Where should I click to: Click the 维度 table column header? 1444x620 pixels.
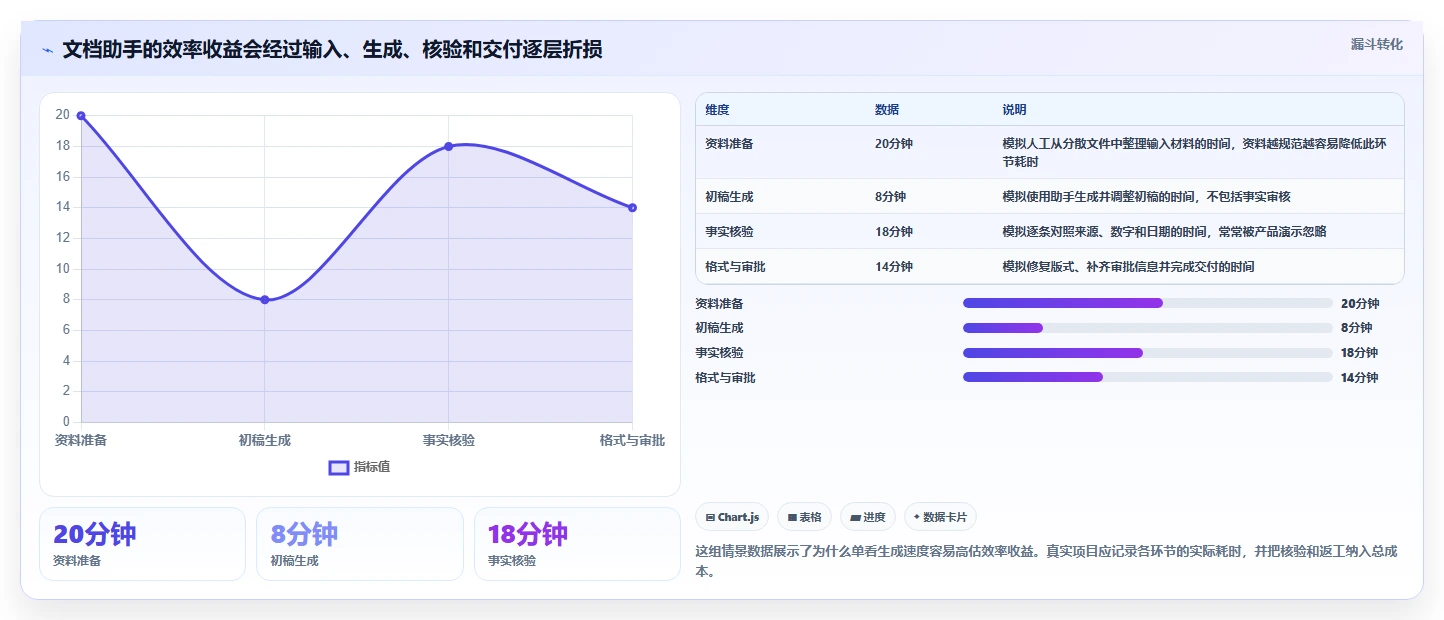tap(717, 110)
